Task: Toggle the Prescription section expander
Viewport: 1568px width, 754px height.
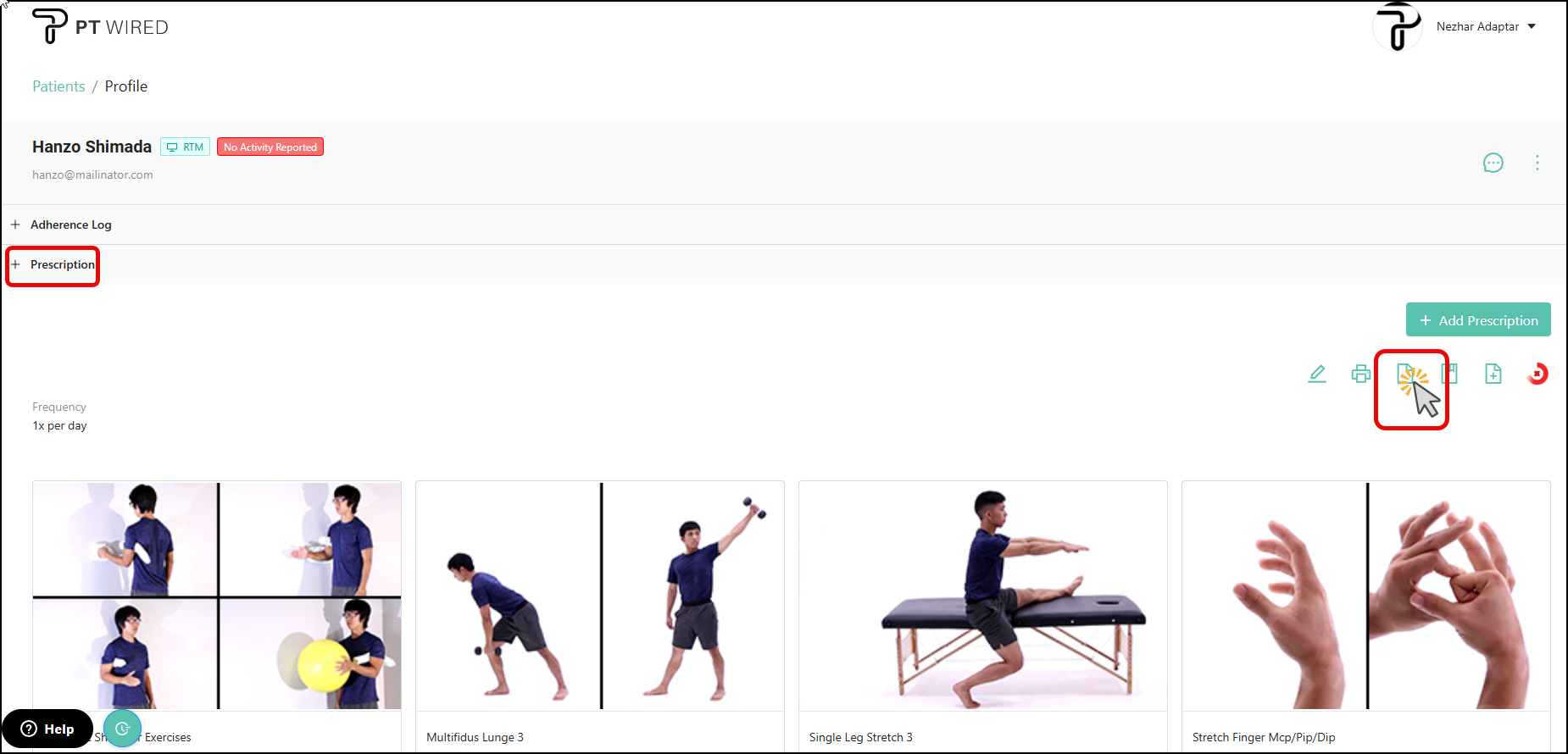Action: tap(53, 264)
